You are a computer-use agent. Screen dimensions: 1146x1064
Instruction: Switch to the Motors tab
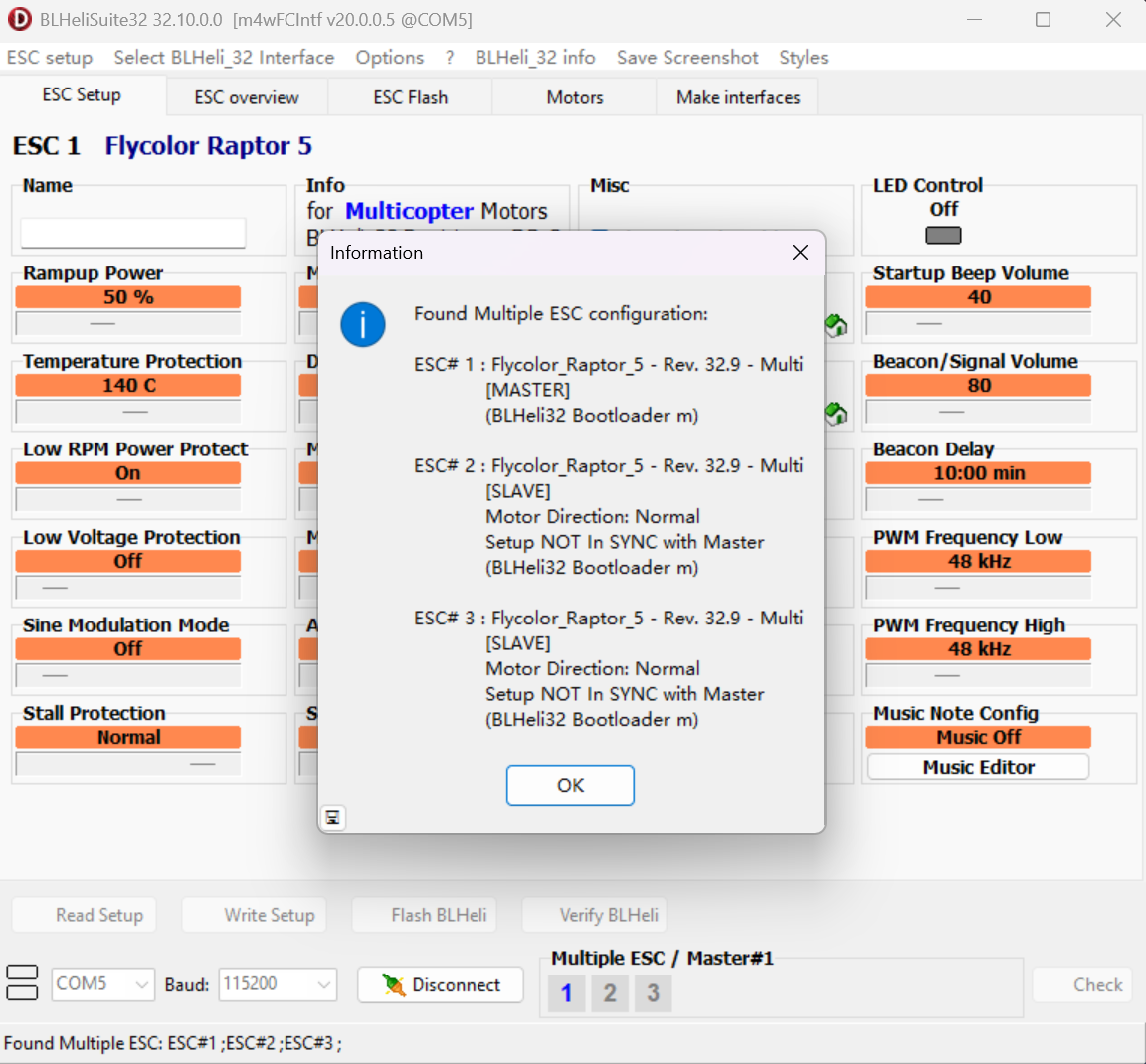tap(574, 97)
